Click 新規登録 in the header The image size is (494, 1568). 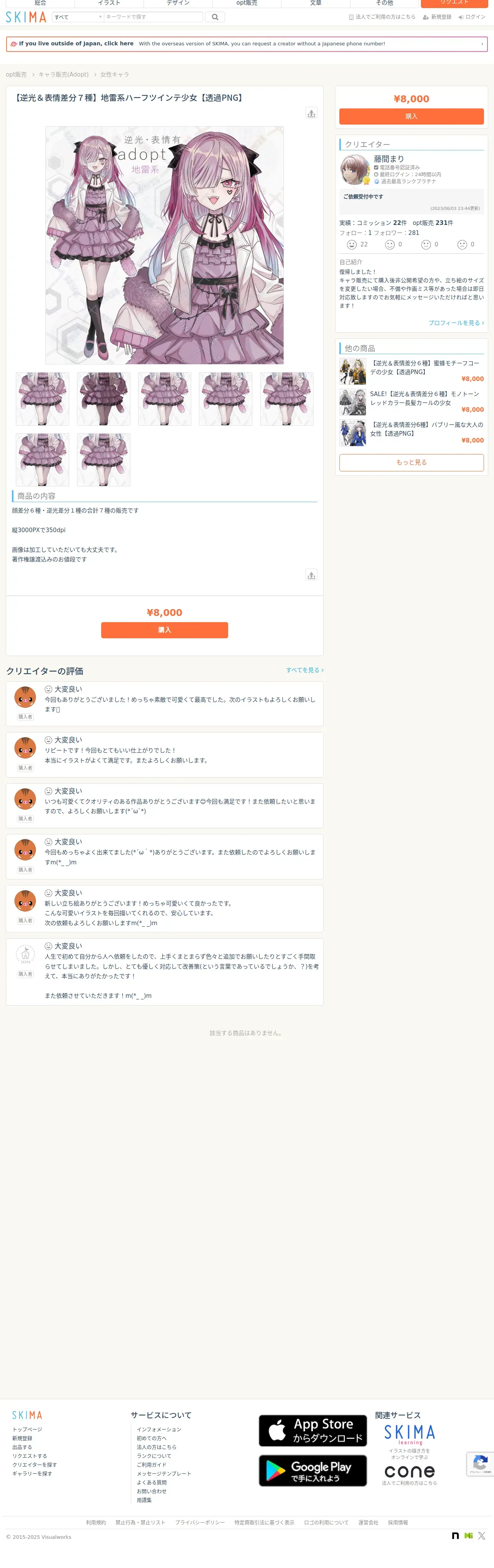[x=437, y=17]
